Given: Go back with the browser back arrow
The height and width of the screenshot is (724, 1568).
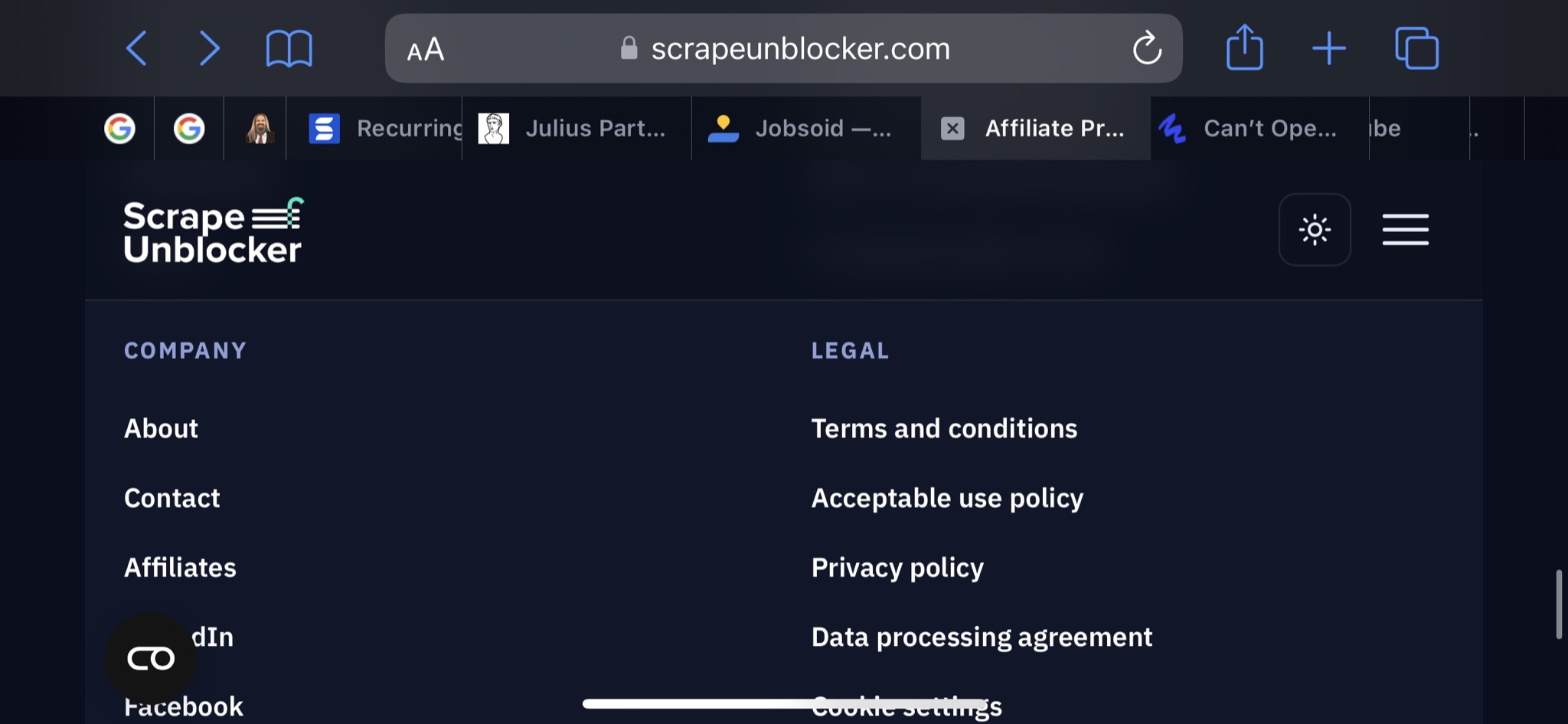Looking at the screenshot, I should (x=136, y=49).
